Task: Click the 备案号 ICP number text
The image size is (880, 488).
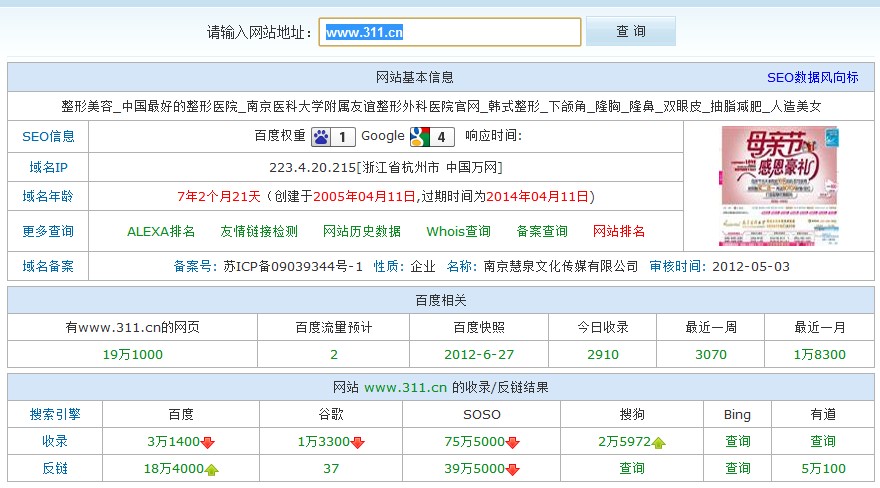Action: 293,266
